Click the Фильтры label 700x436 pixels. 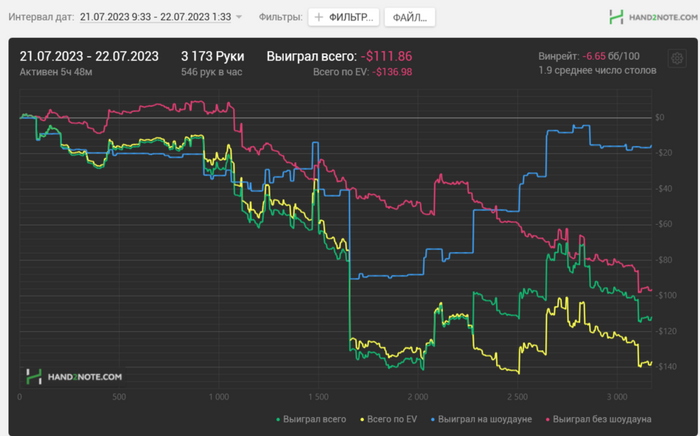[280, 17]
